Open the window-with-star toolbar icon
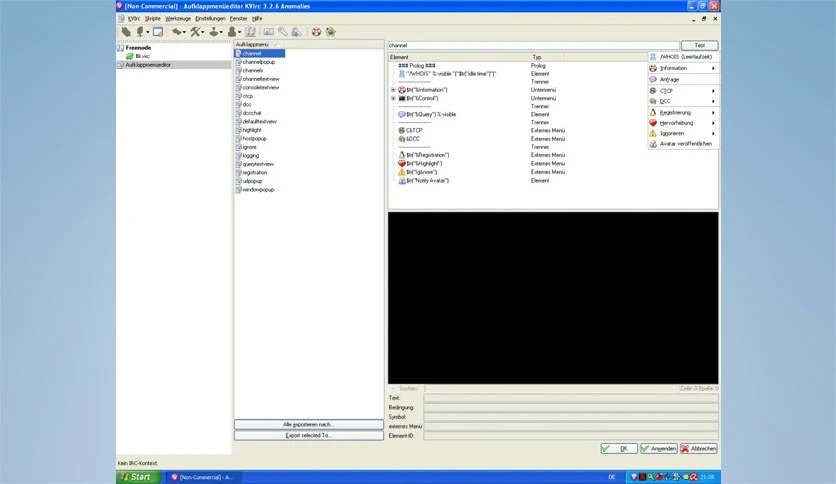 [x=158, y=32]
